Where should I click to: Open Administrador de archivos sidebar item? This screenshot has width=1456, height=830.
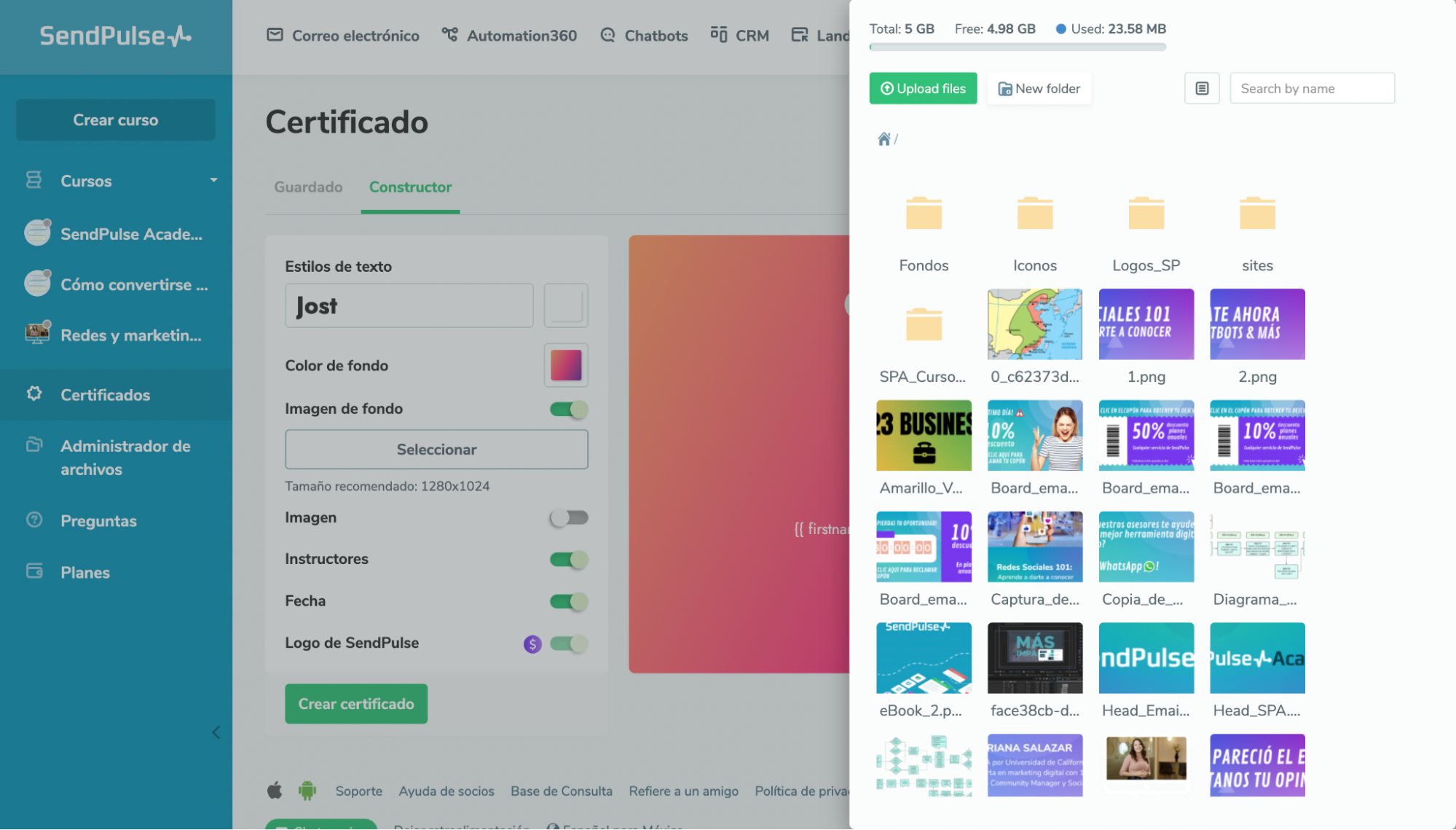(x=117, y=458)
